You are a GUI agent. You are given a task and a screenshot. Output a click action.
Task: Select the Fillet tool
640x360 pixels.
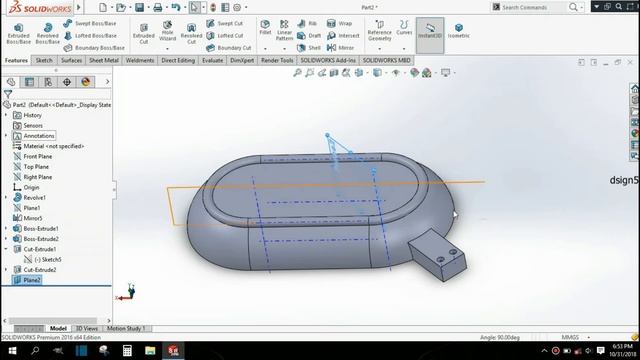click(x=265, y=28)
